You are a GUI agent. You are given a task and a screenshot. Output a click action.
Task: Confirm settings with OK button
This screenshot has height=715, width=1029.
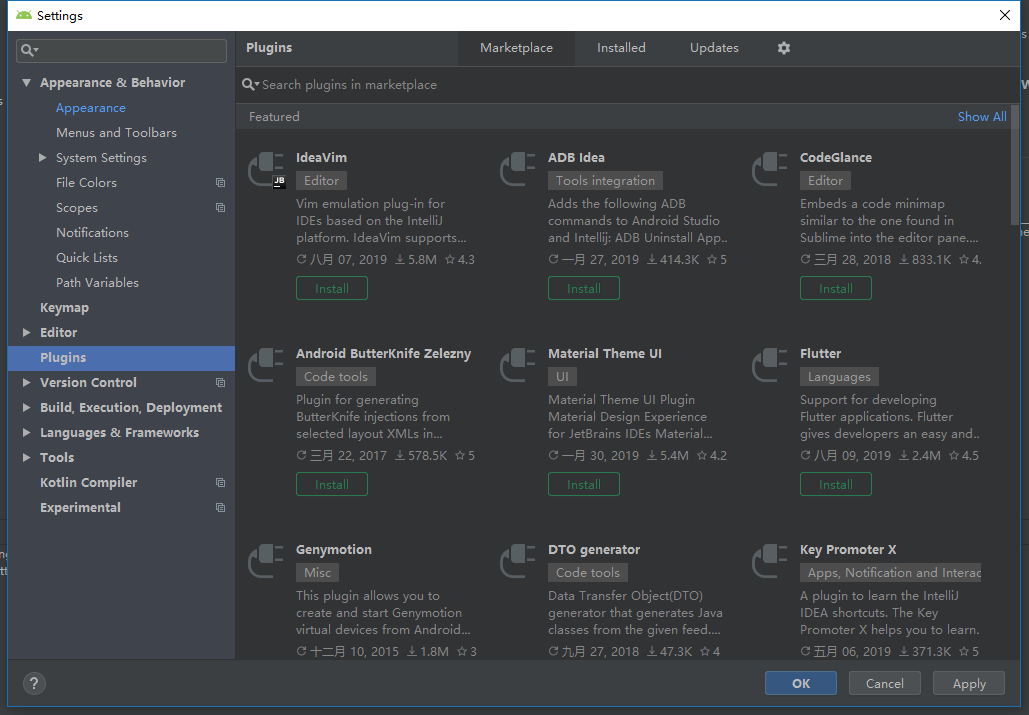coord(801,684)
